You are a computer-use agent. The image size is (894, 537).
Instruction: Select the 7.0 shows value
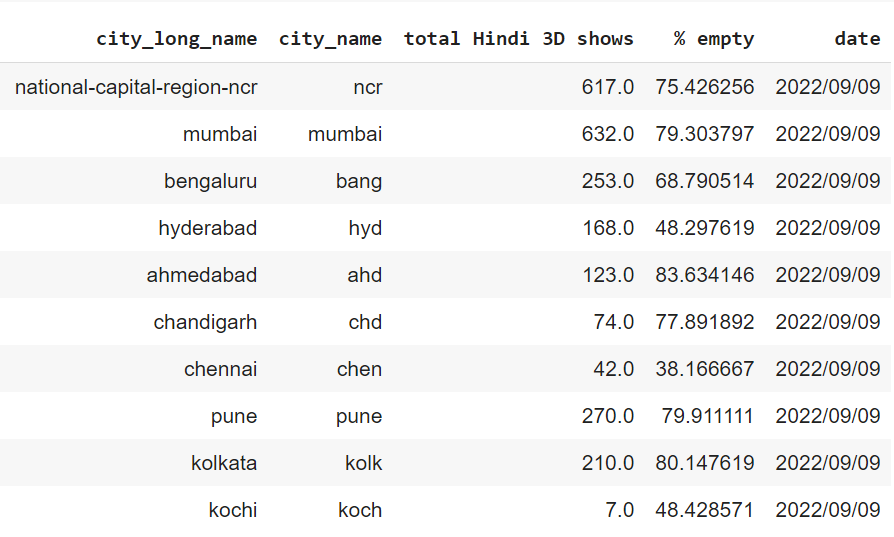click(x=620, y=510)
